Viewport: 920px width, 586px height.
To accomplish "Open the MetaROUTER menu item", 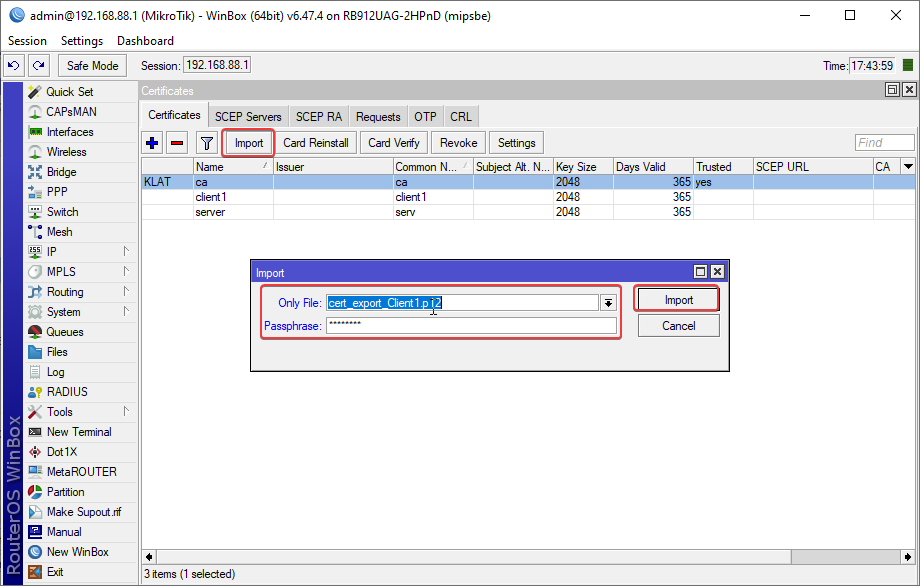I will tap(80, 472).
